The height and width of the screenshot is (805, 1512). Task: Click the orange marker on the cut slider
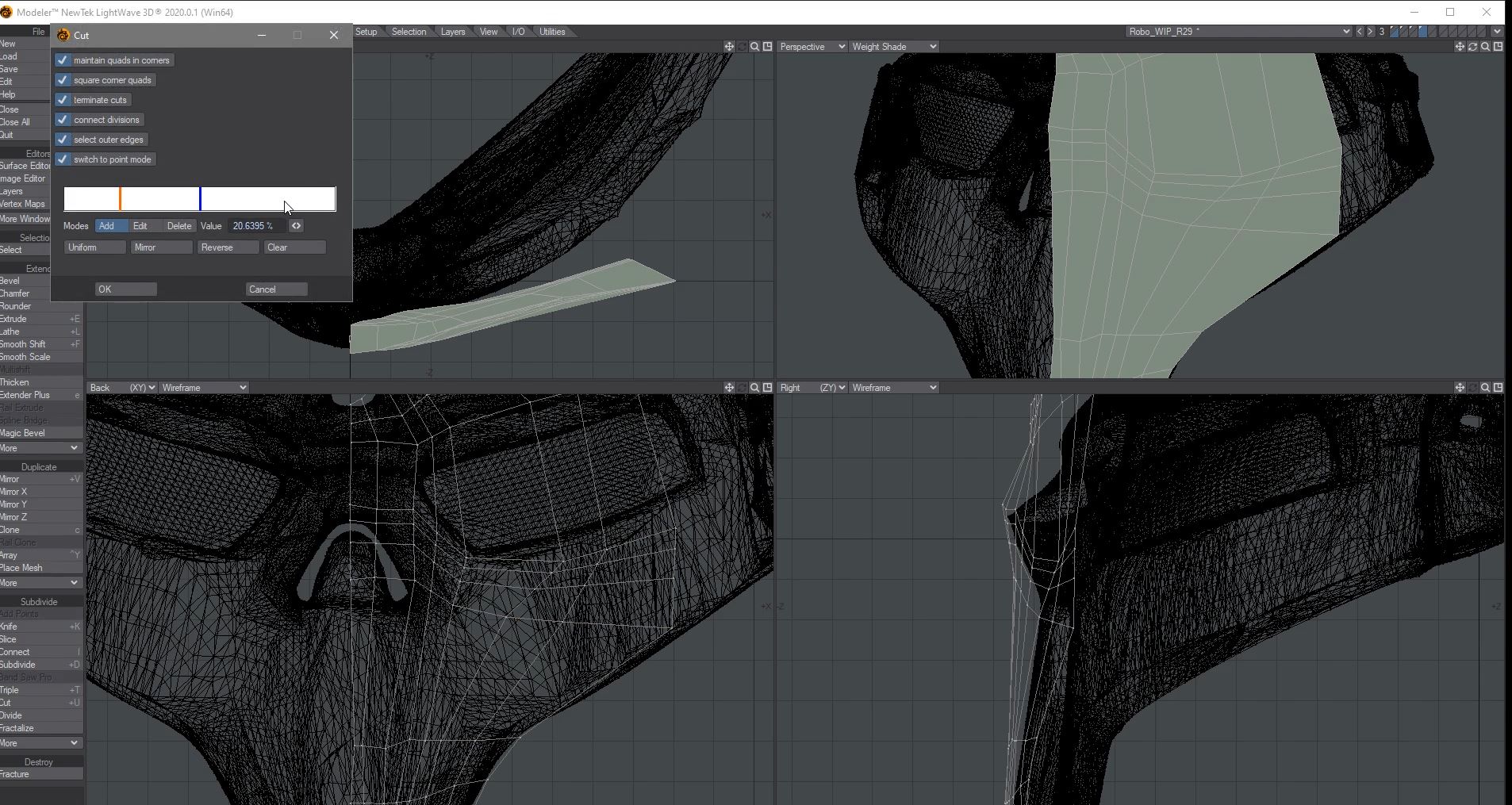click(x=120, y=199)
